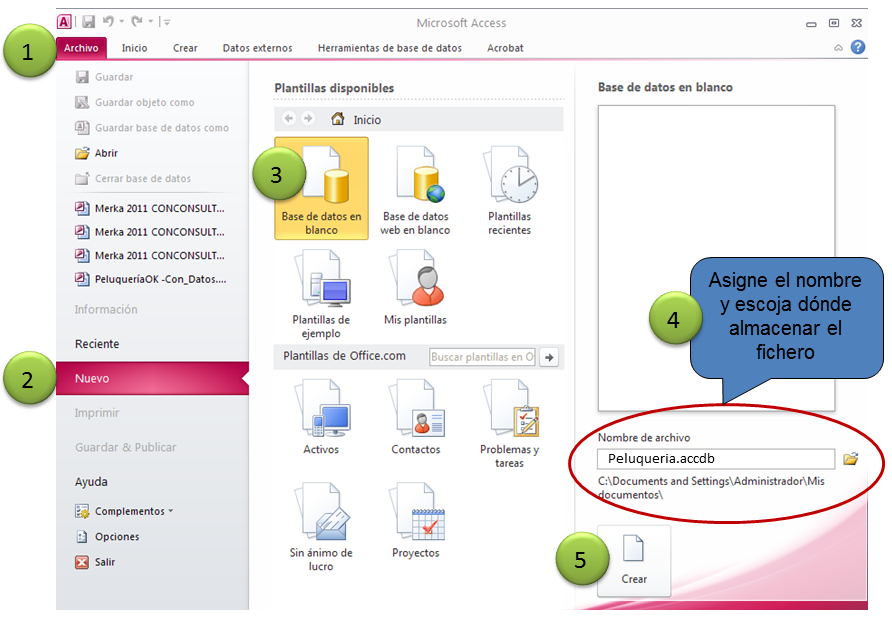Click Abrir to open a database
The height and width of the screenshot is (620, 892).
(96, 153)
